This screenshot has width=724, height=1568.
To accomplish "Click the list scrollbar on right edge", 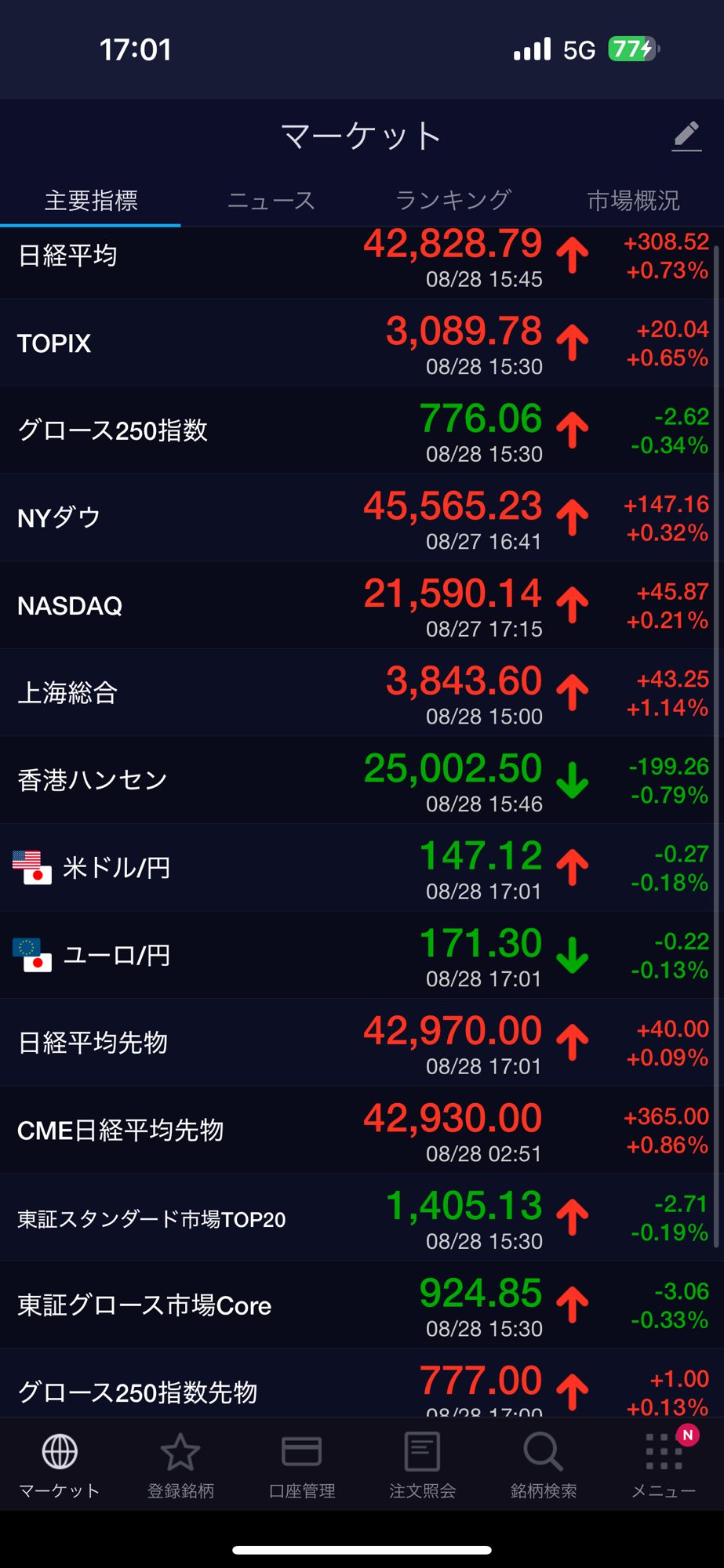I will (716, 627).
